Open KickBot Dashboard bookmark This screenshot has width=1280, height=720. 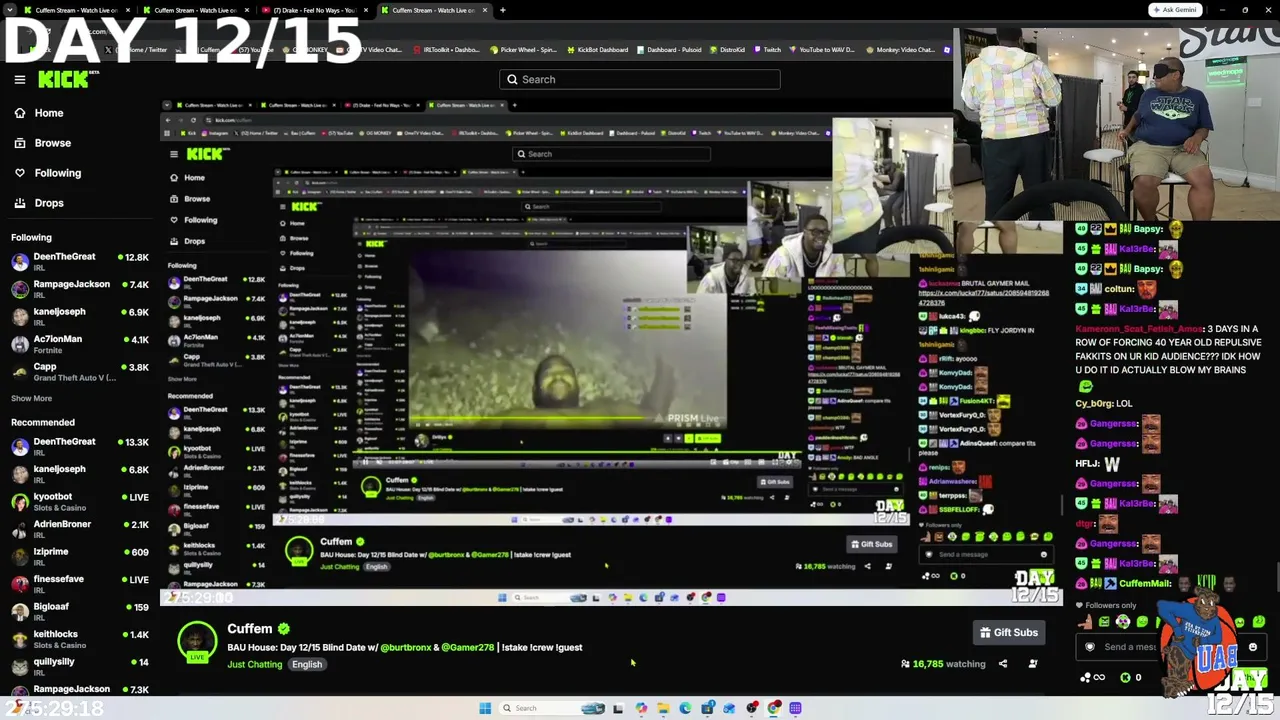point(597,50)
